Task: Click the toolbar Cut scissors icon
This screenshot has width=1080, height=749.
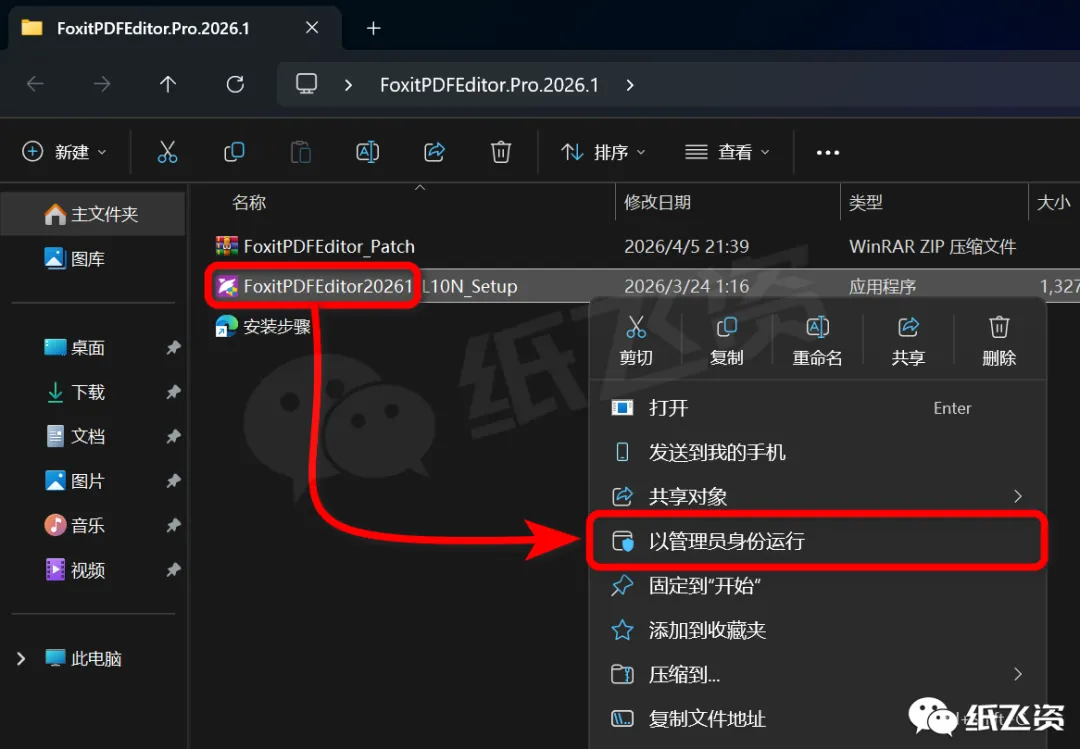Action: (167, 152)
